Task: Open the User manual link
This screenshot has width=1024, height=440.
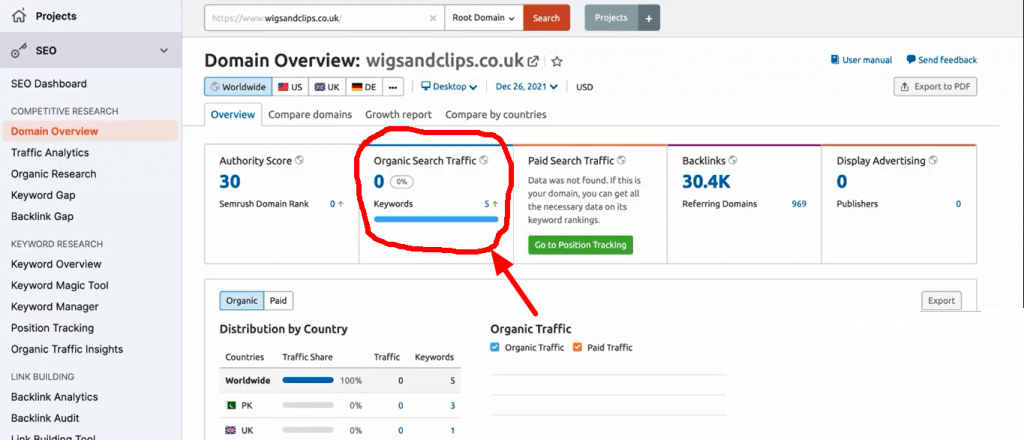Action: coord(861,59)
